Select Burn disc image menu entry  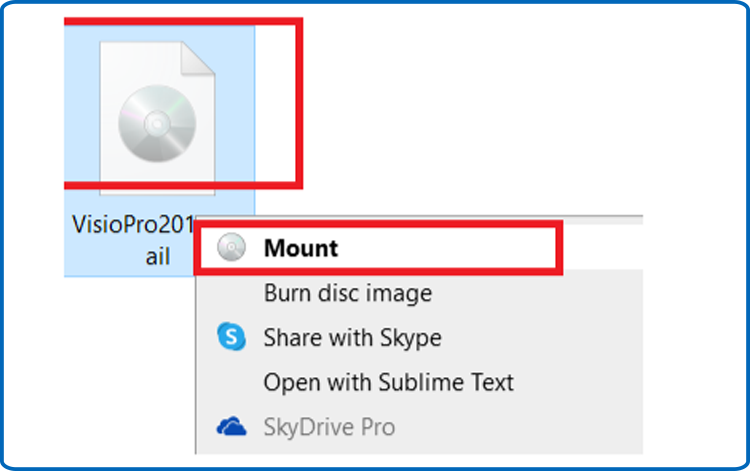pyautogui.click(x=348, y=293)
